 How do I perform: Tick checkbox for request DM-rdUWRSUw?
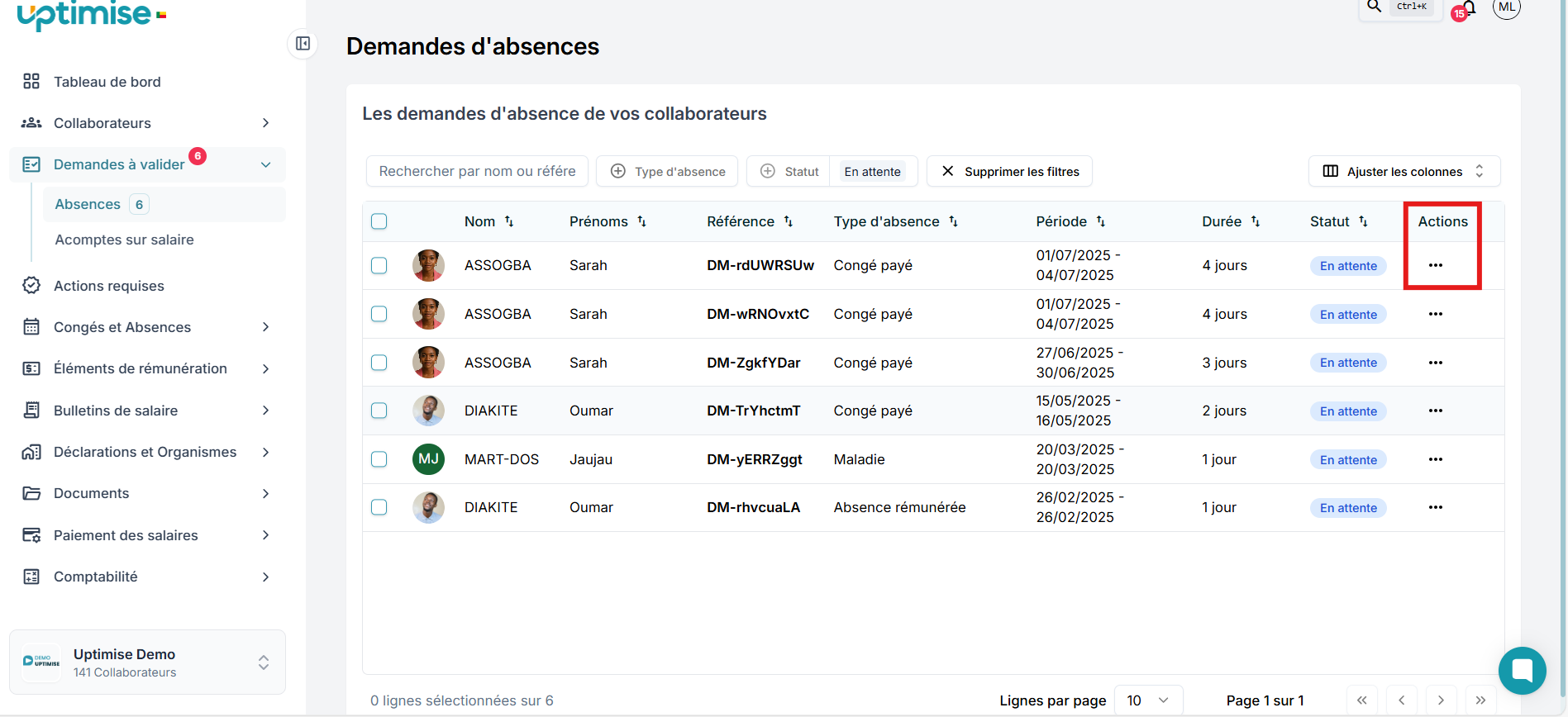[379, 265]
